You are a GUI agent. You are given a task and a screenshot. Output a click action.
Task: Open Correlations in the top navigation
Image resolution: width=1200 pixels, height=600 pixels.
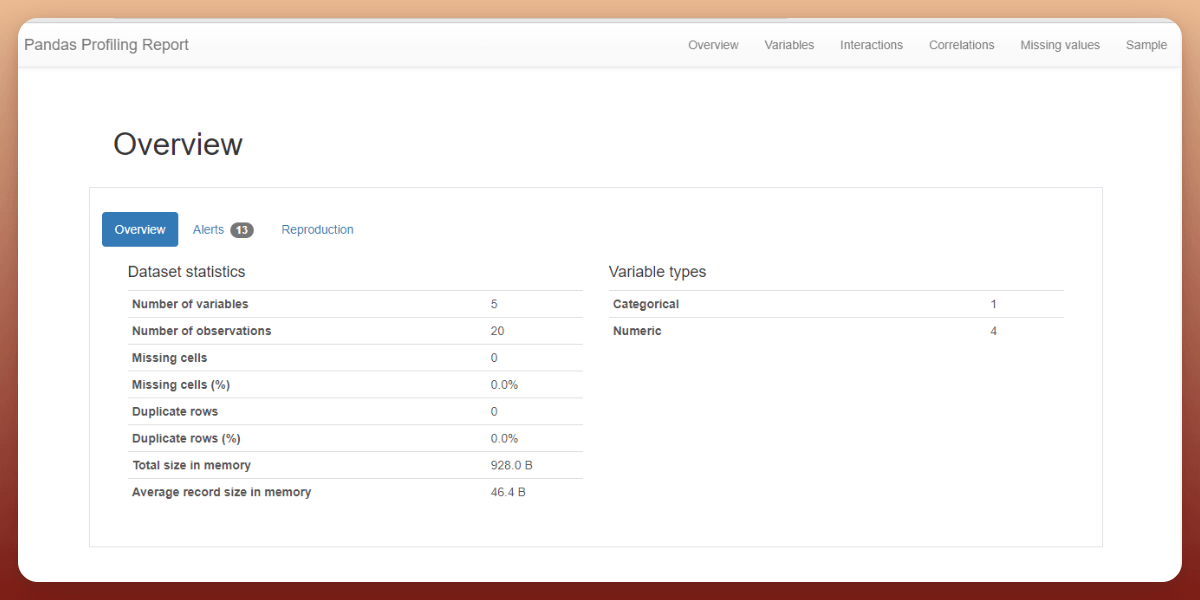[961, 45]
